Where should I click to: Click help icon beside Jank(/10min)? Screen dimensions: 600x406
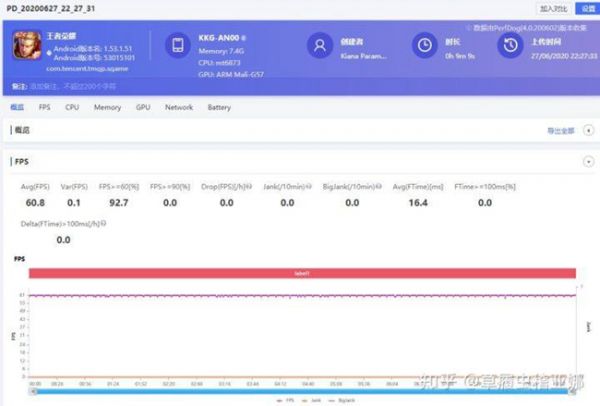[311, 186]
